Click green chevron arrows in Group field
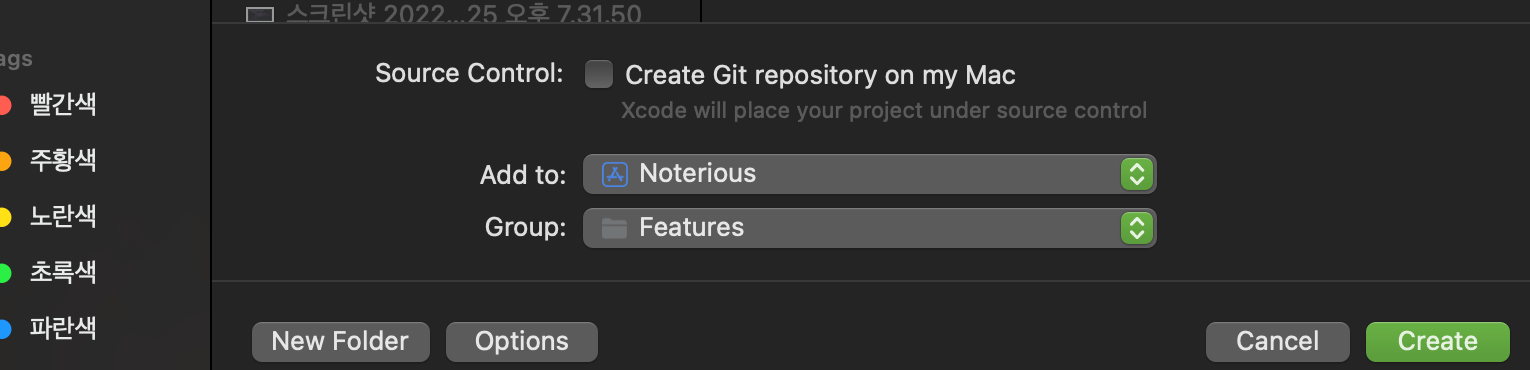This screenshot has width=1530, height=370. click(1136, 228)
